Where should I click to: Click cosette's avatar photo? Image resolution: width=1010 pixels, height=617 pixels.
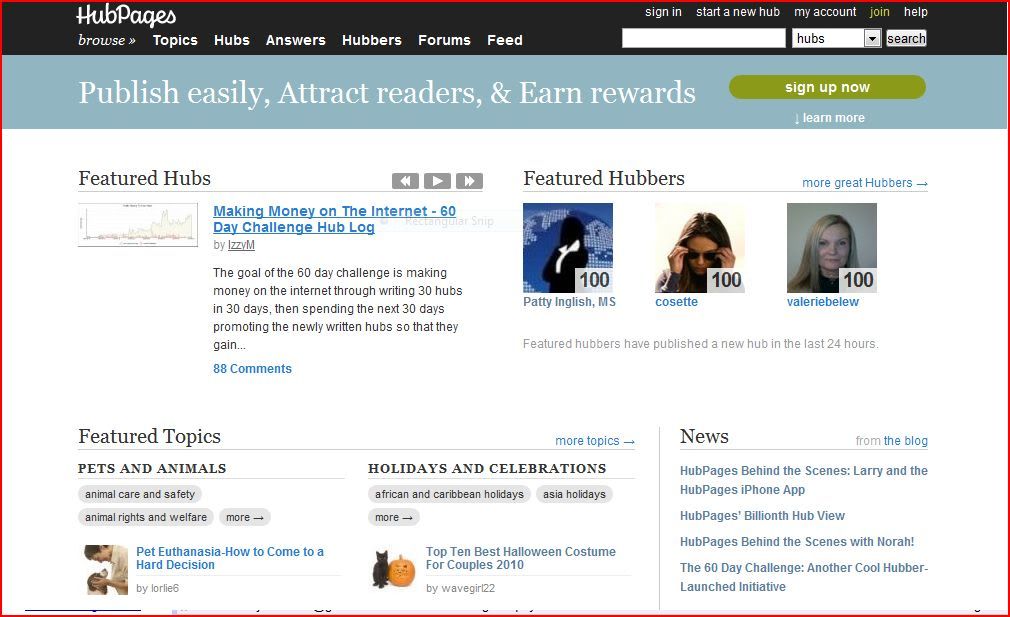700,248
